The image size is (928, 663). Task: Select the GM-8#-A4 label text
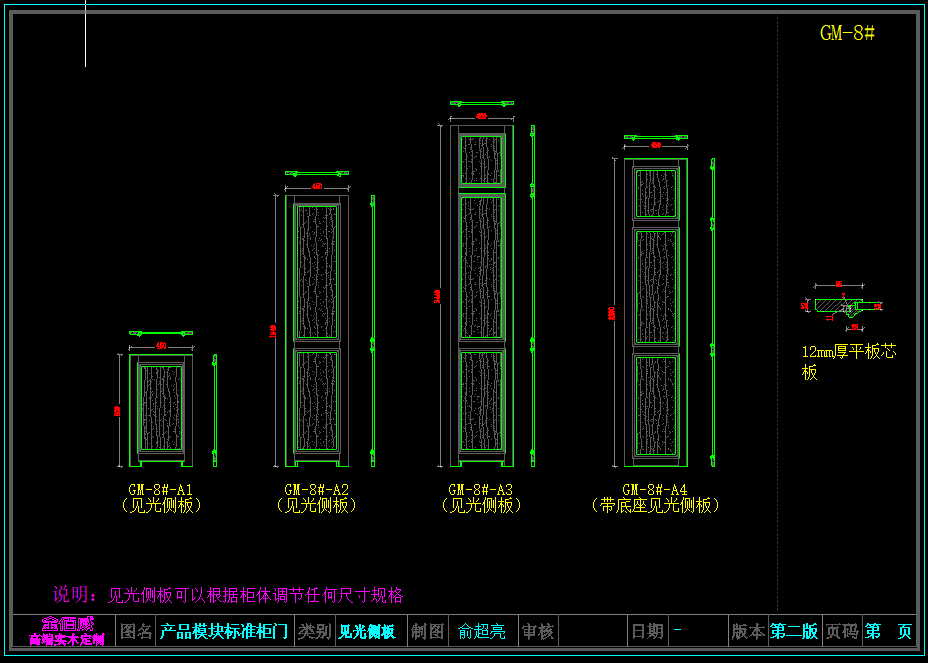(x=655, y=490)
